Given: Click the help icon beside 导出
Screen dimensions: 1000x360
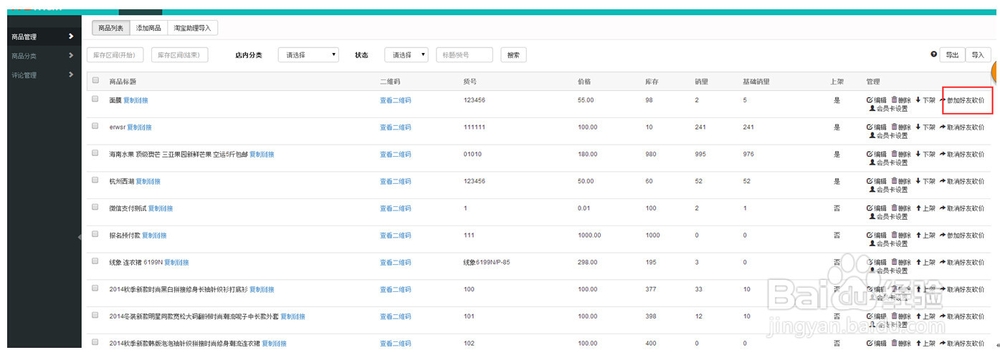Looking at the screenshot, I should coord(934,54).
